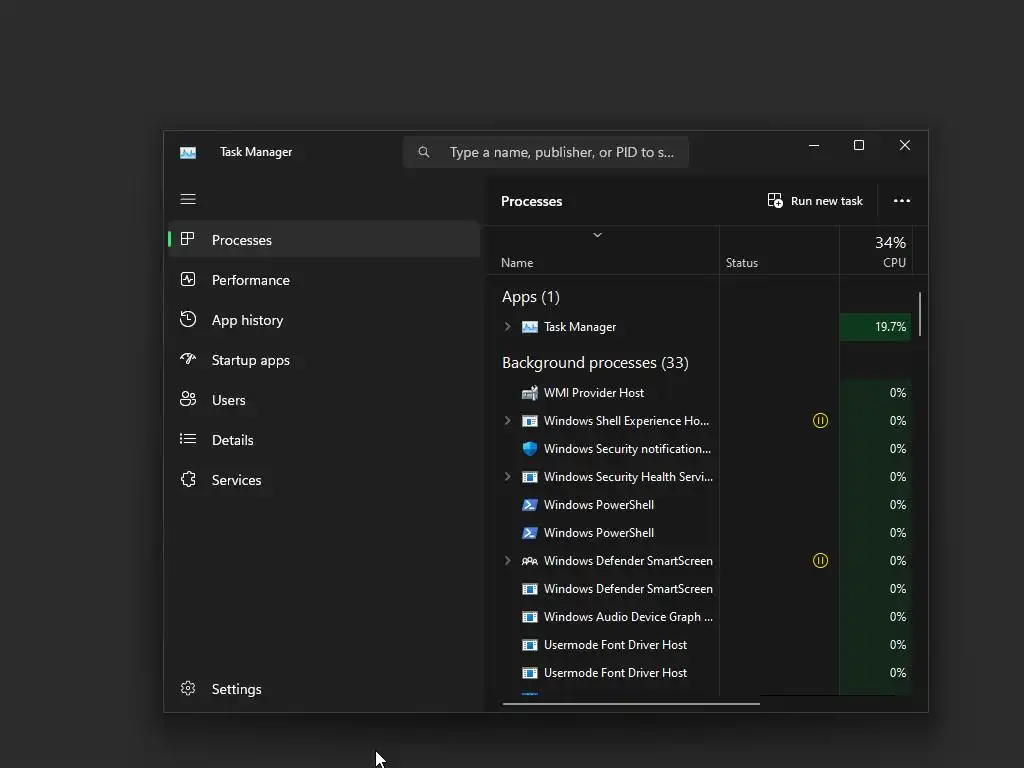Click the App history clock icon
This screenshot has height=768, width=1024.
188,319
